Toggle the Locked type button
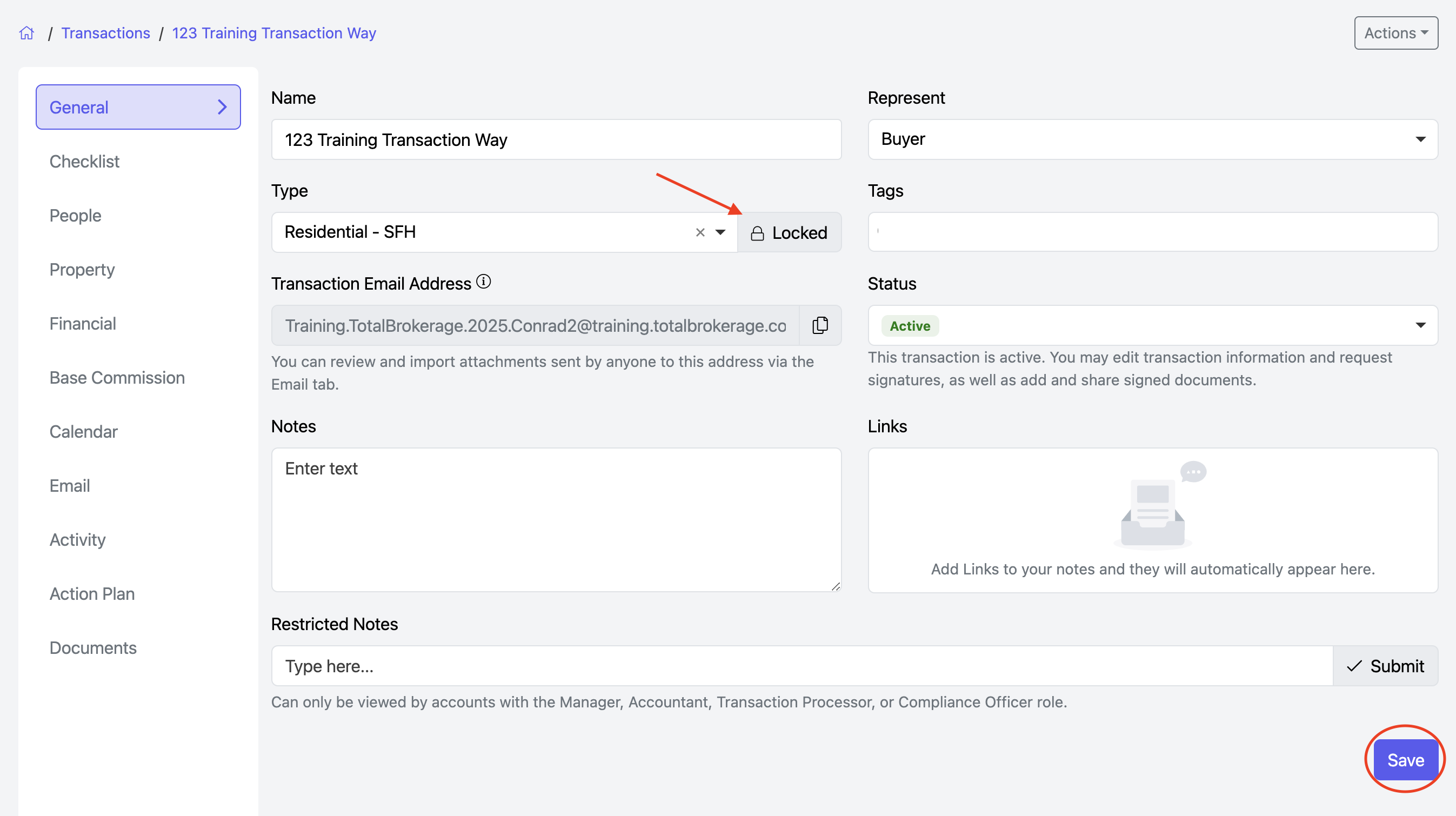The image size is (1456, 816). click(789, 232)
